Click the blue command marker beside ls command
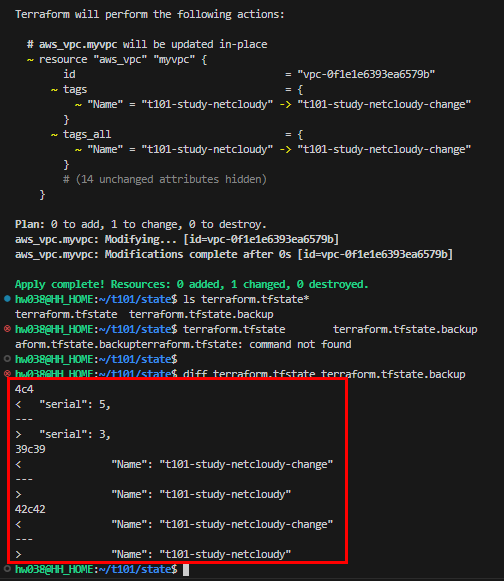This screenshot has height=581, width=504. point(7,299)
